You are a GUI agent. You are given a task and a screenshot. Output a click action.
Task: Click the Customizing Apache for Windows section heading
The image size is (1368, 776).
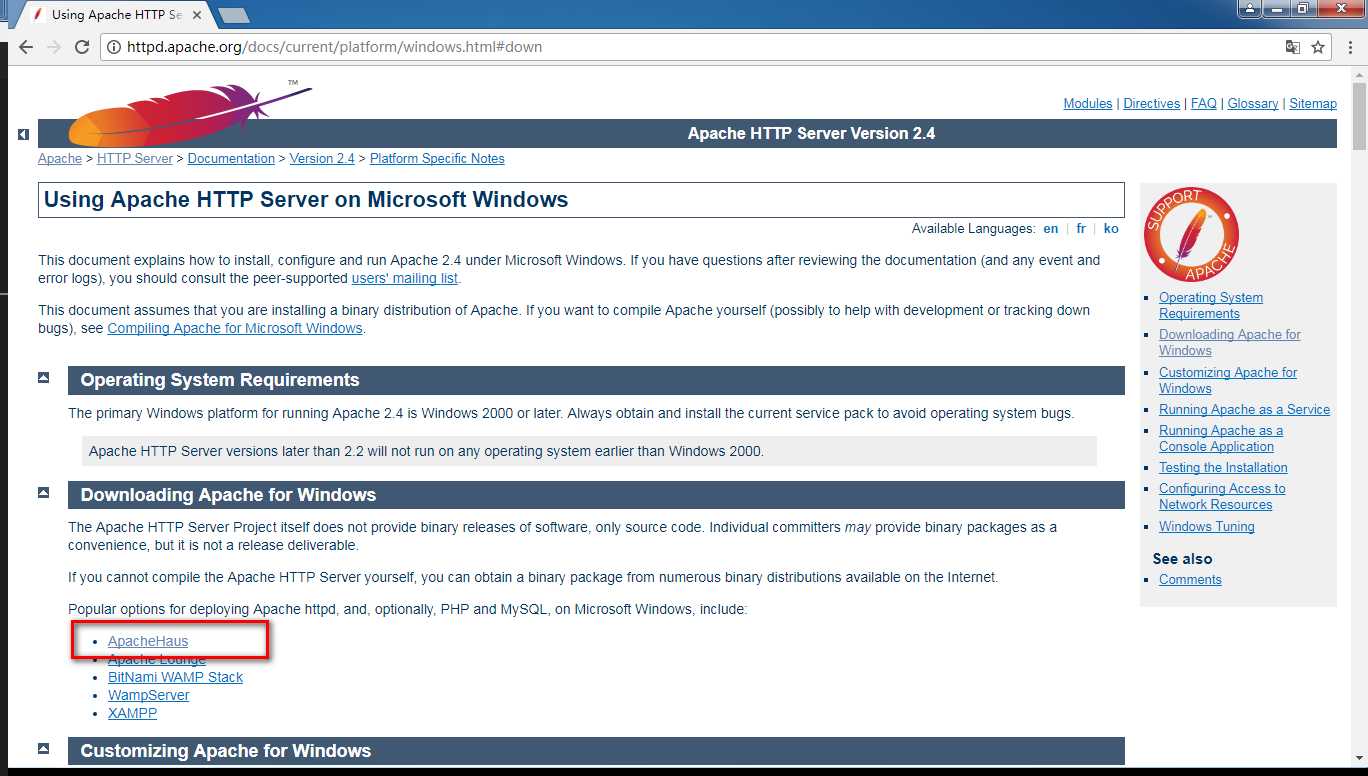tap(226, 751)
